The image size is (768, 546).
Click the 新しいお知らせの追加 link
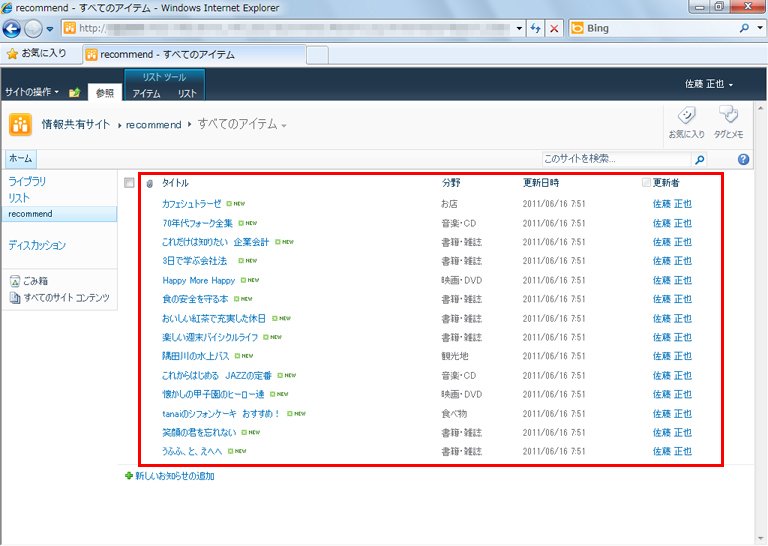click(175, 476)
